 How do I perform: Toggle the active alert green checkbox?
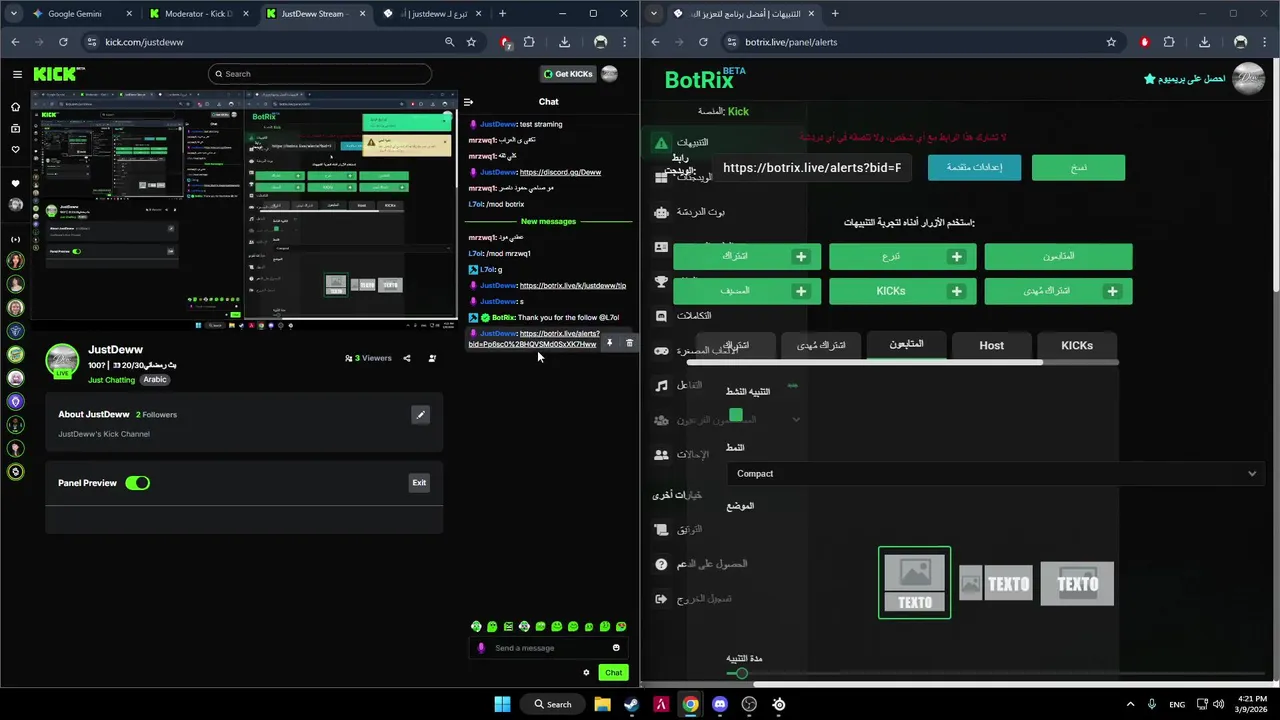[x=736, y=415]
